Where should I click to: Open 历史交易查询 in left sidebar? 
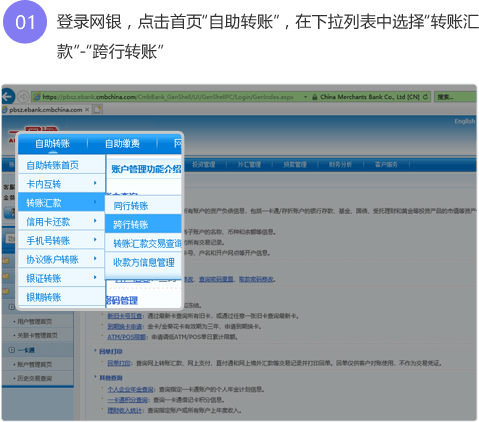[35, 378]
